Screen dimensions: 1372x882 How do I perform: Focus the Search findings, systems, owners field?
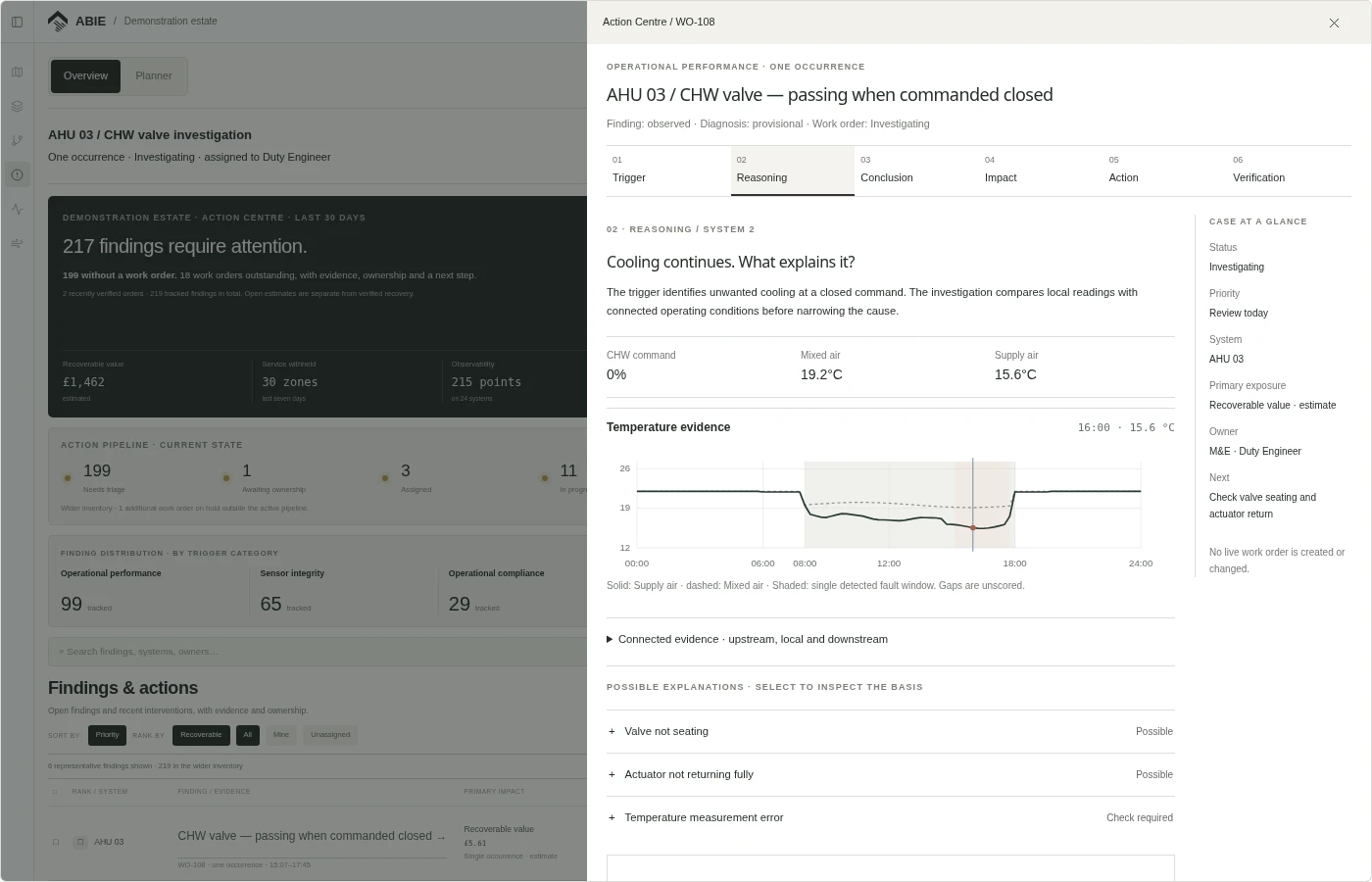[x=318, y=652]
